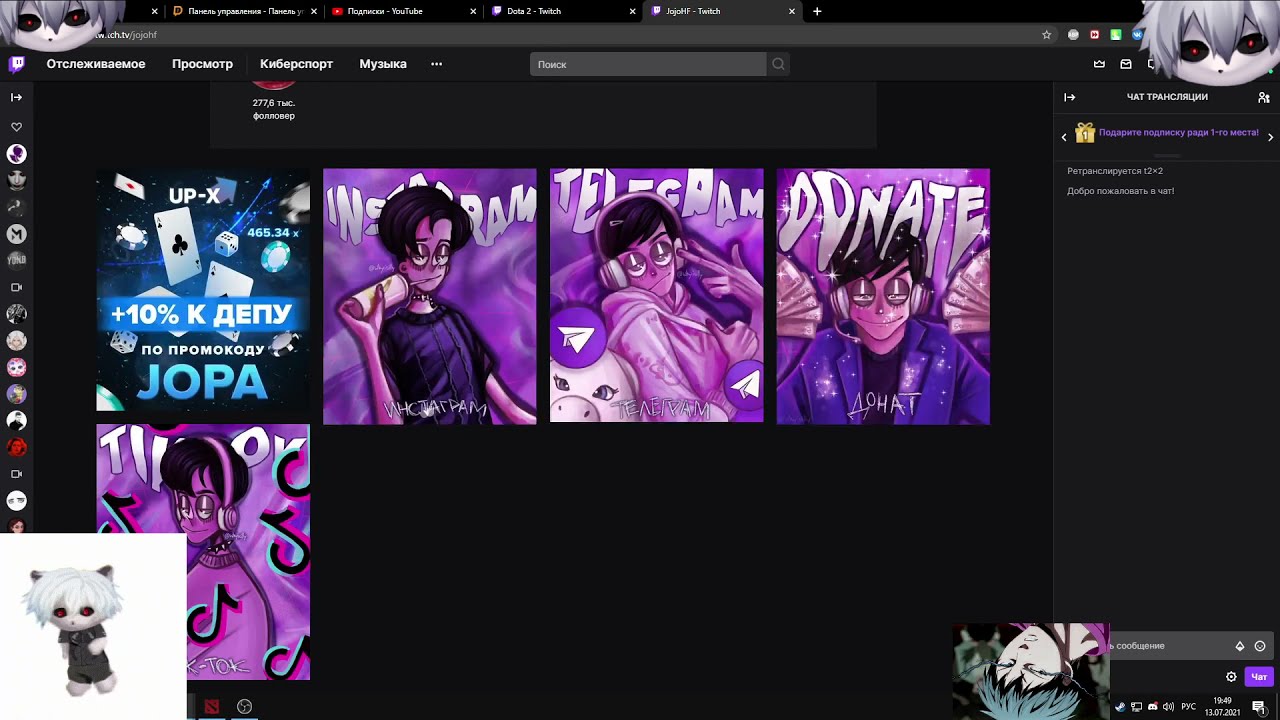This screenshot has height=720, width=1280.
Task: Bookmark this page with the star icon
Action: point(1047,35)
